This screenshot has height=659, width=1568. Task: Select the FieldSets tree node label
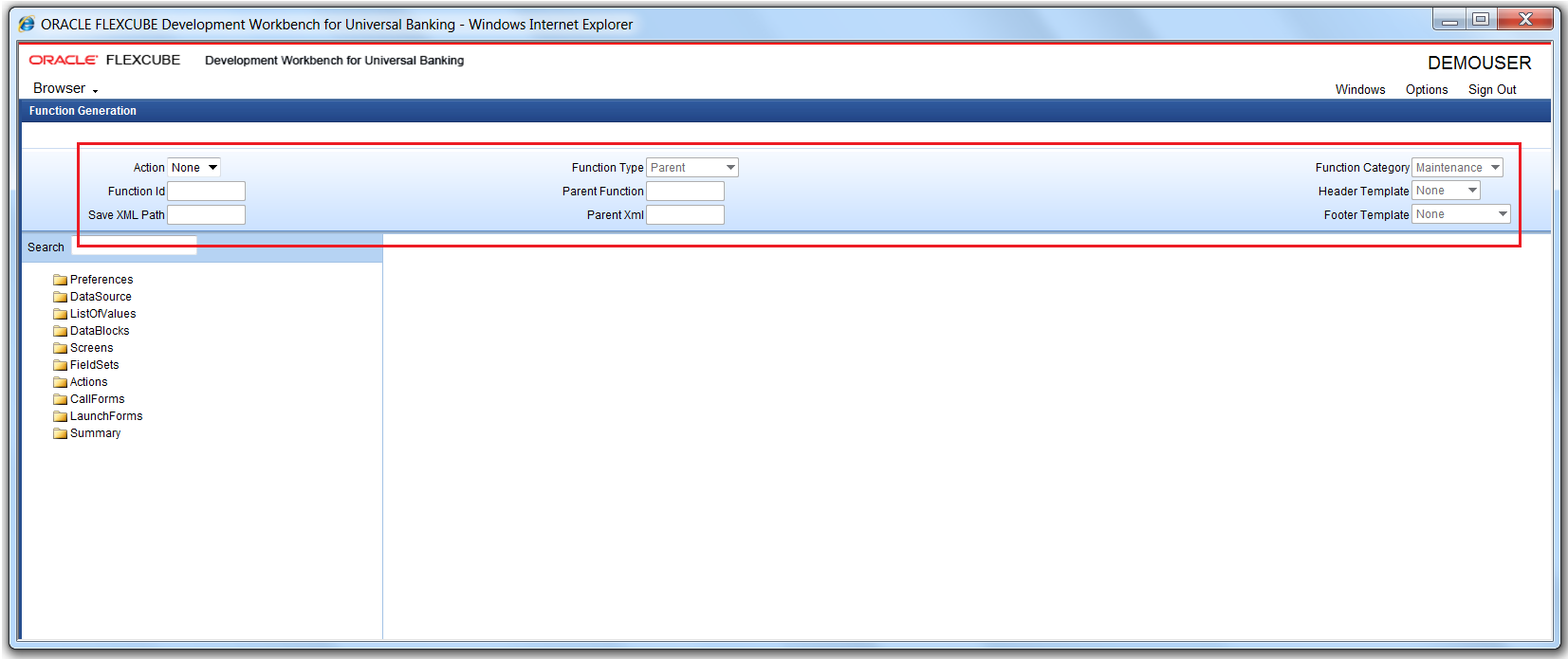click(x=95, y=365)
